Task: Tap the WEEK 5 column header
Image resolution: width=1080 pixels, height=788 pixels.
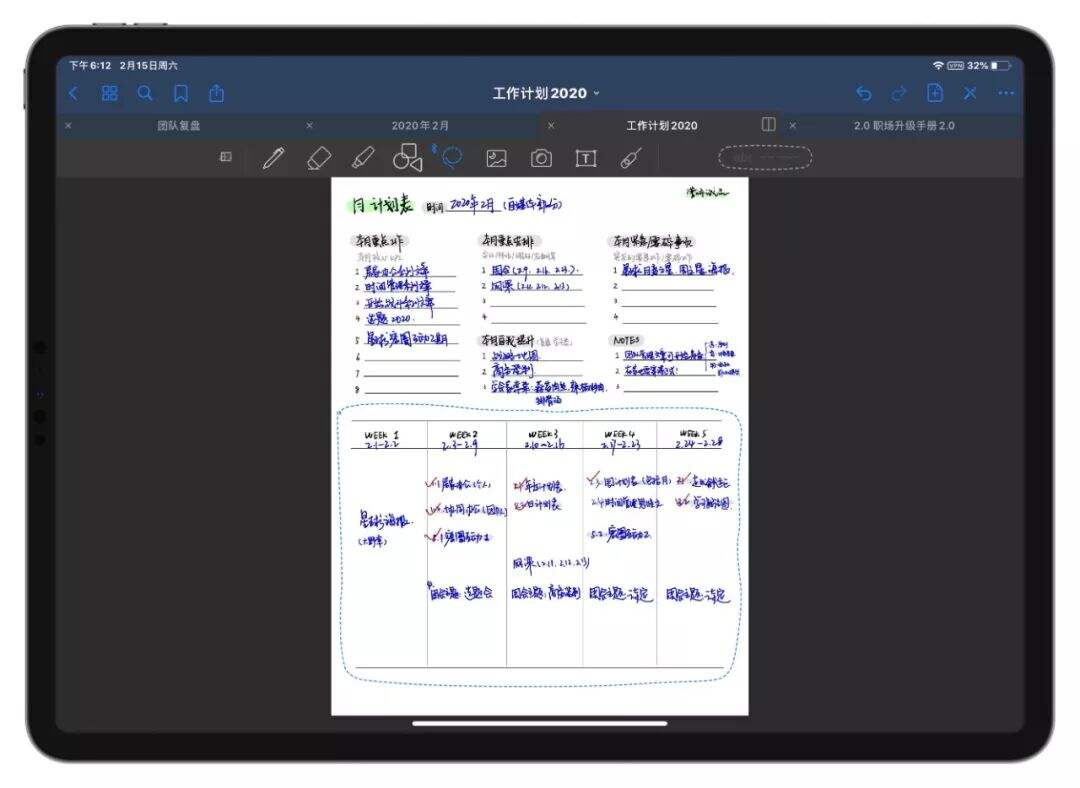Action: (693, 433)
